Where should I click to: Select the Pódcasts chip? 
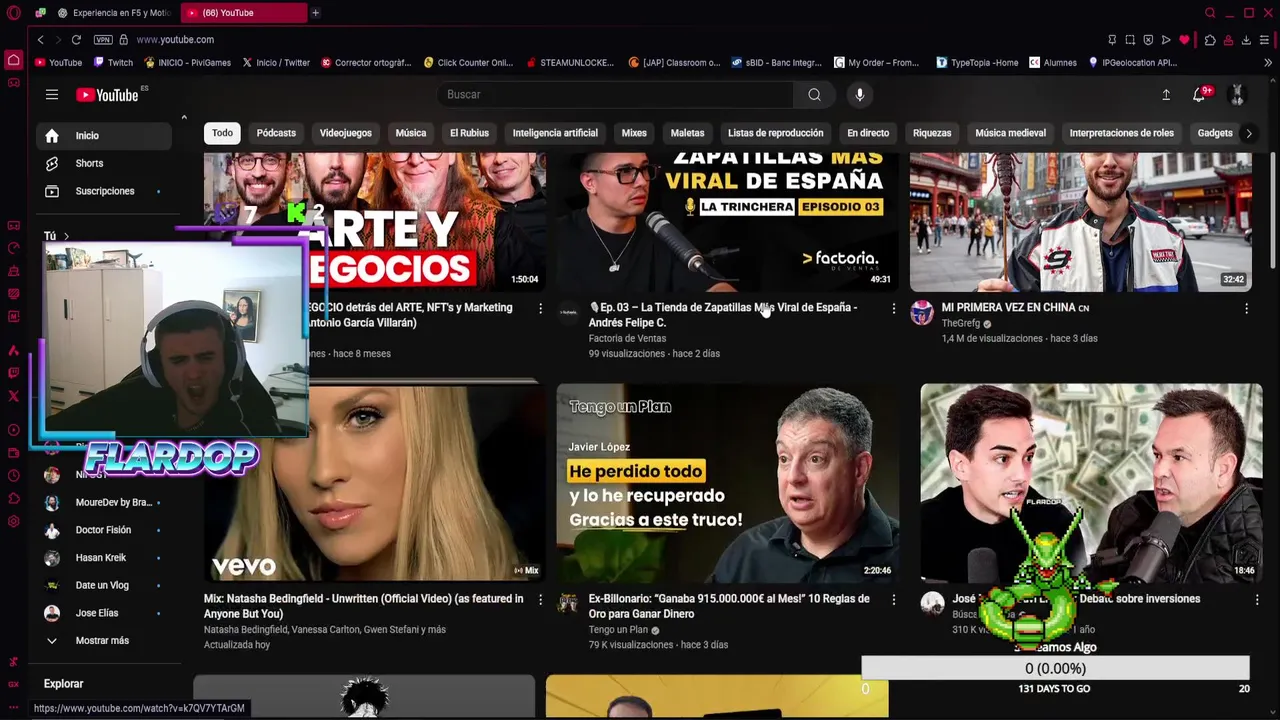click(x=276, y=133)
